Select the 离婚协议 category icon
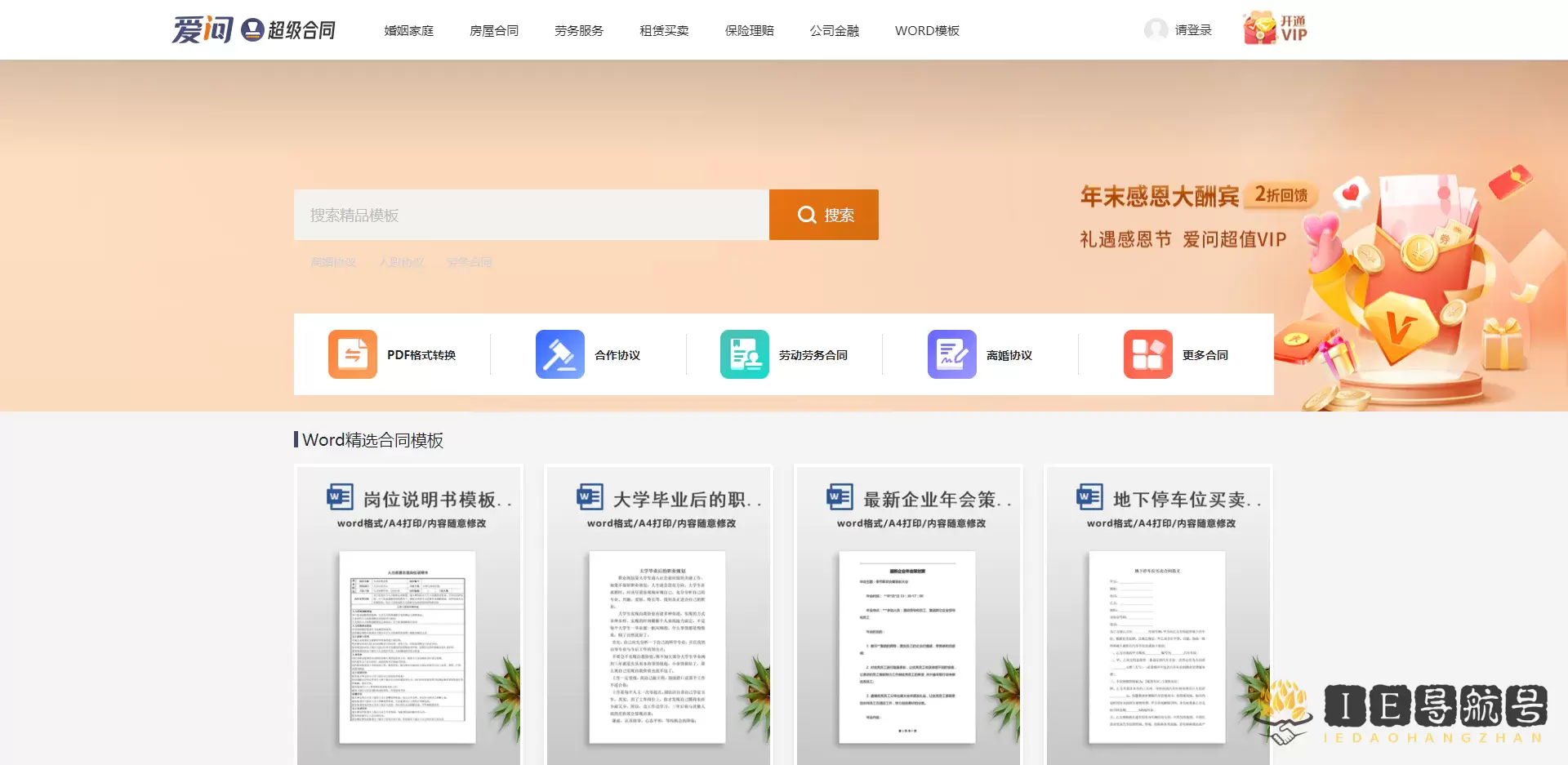Image resolution: width=1568 pixels, height=765 pixels. coord(951,354)
